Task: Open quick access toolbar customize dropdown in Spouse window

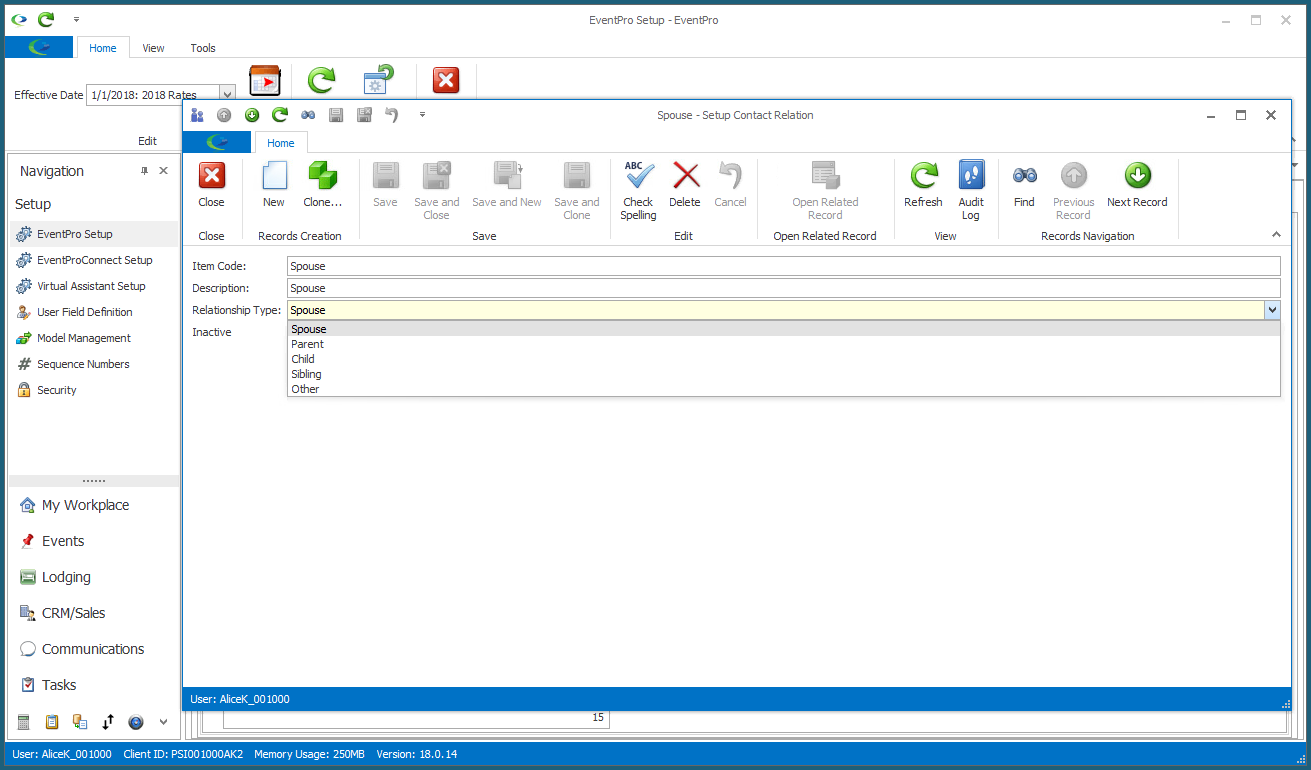Action: 422,115
